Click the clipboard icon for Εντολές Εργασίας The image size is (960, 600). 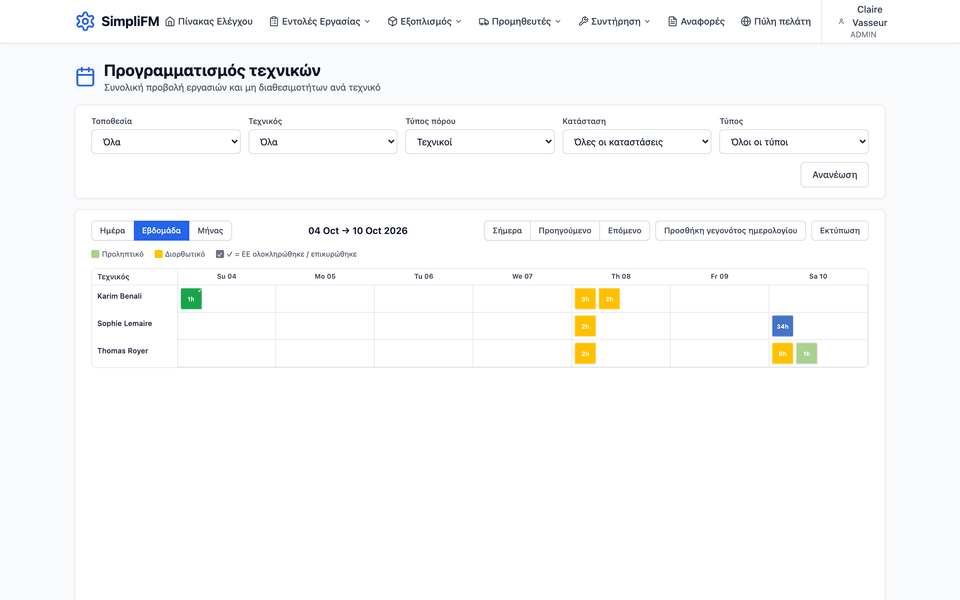(x=274, y=21)
